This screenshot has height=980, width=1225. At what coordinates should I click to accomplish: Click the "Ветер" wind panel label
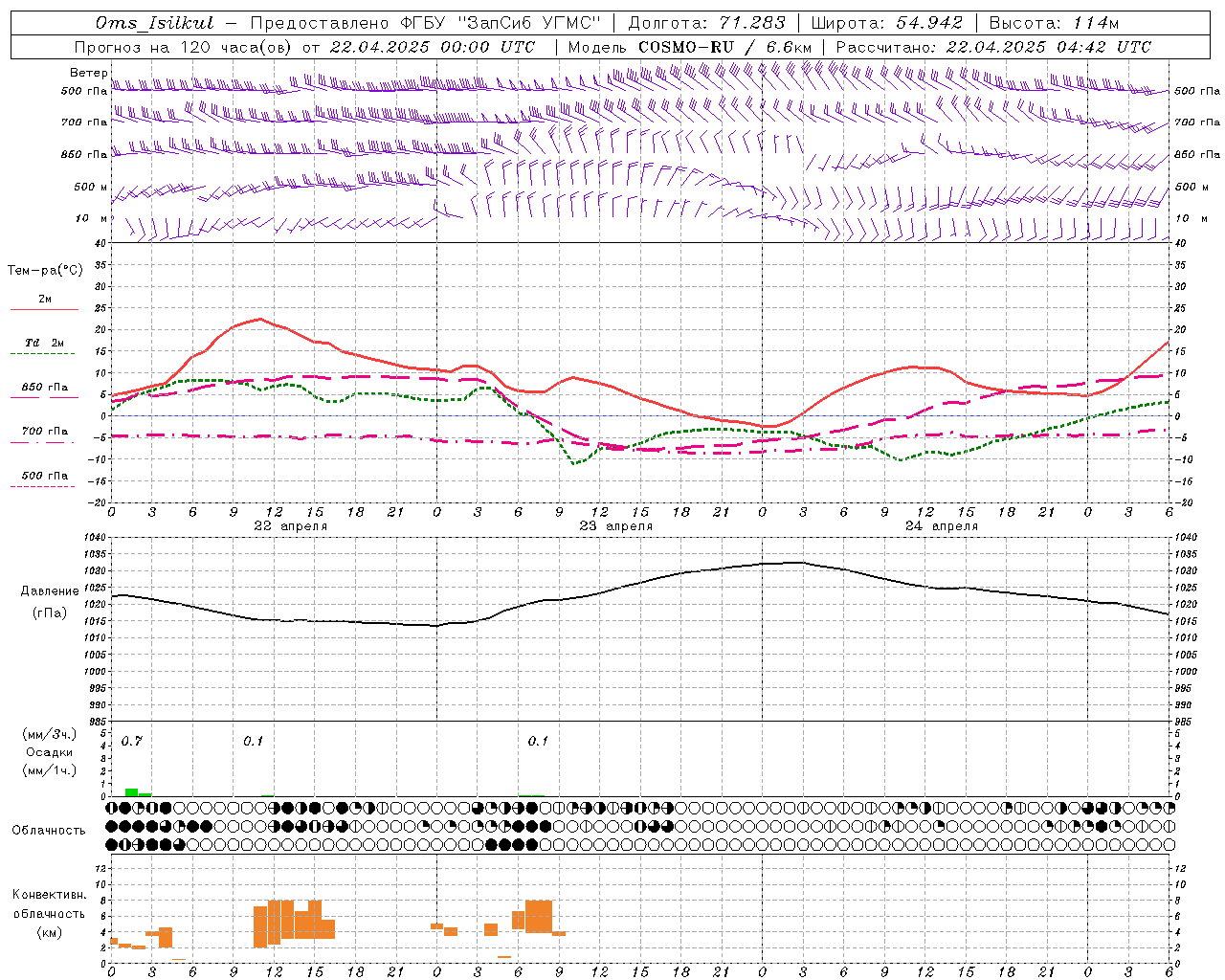tap(89, 73)
